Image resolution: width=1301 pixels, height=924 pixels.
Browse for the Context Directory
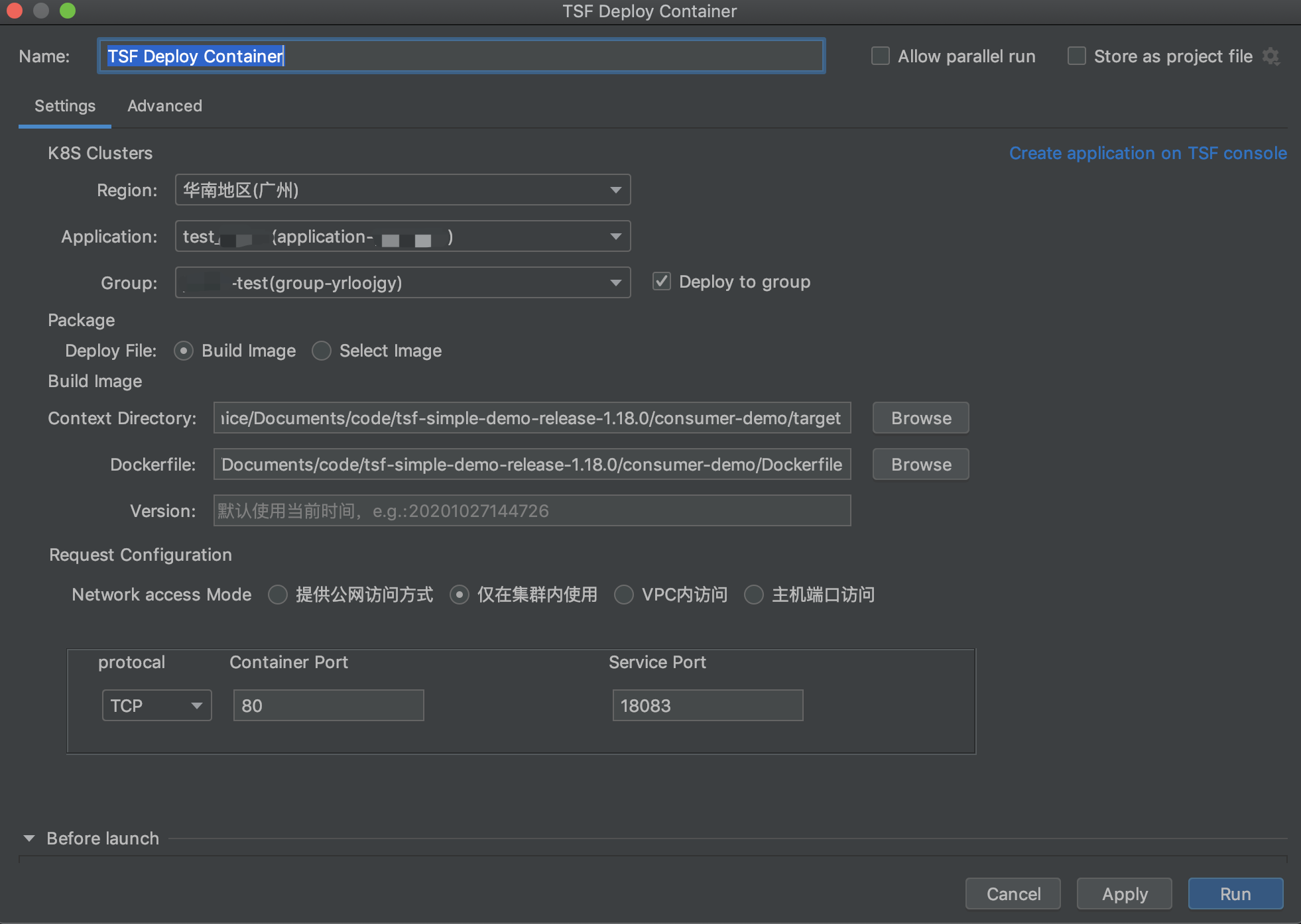pos(920,418)
